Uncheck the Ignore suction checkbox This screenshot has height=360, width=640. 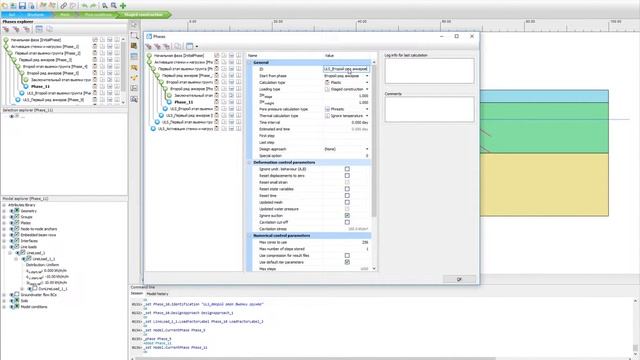[x=347, y=216]
